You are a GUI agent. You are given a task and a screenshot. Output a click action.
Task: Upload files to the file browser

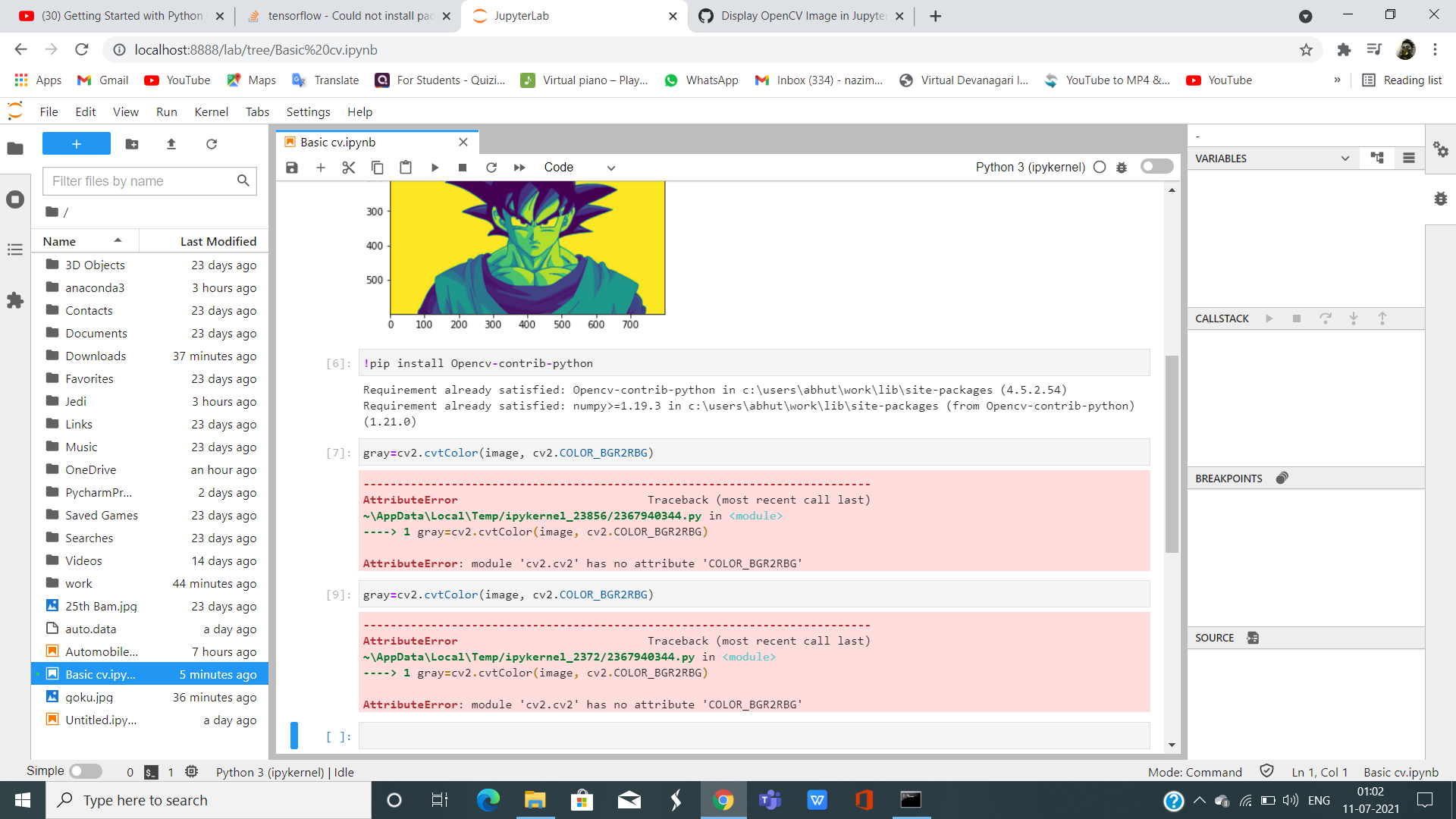click(x=171, y=144)
